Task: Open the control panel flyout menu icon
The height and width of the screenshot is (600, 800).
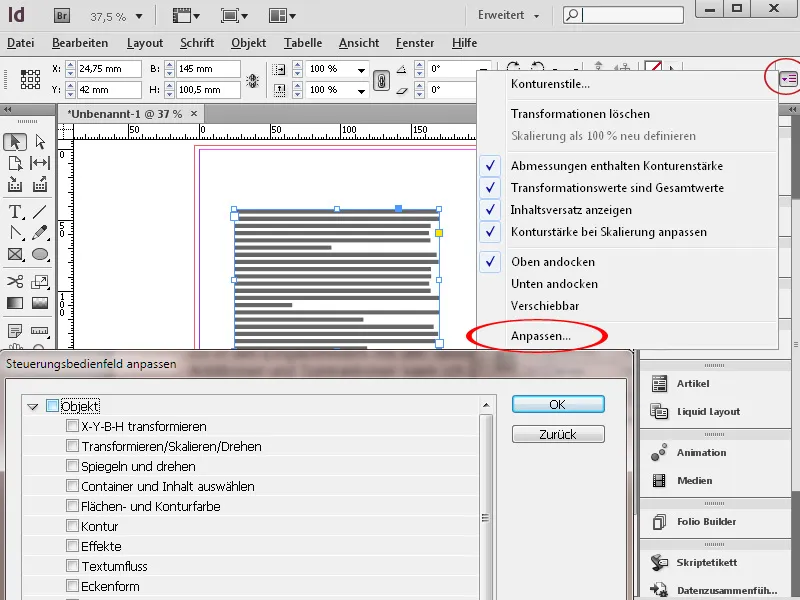Action: [788, 79]
